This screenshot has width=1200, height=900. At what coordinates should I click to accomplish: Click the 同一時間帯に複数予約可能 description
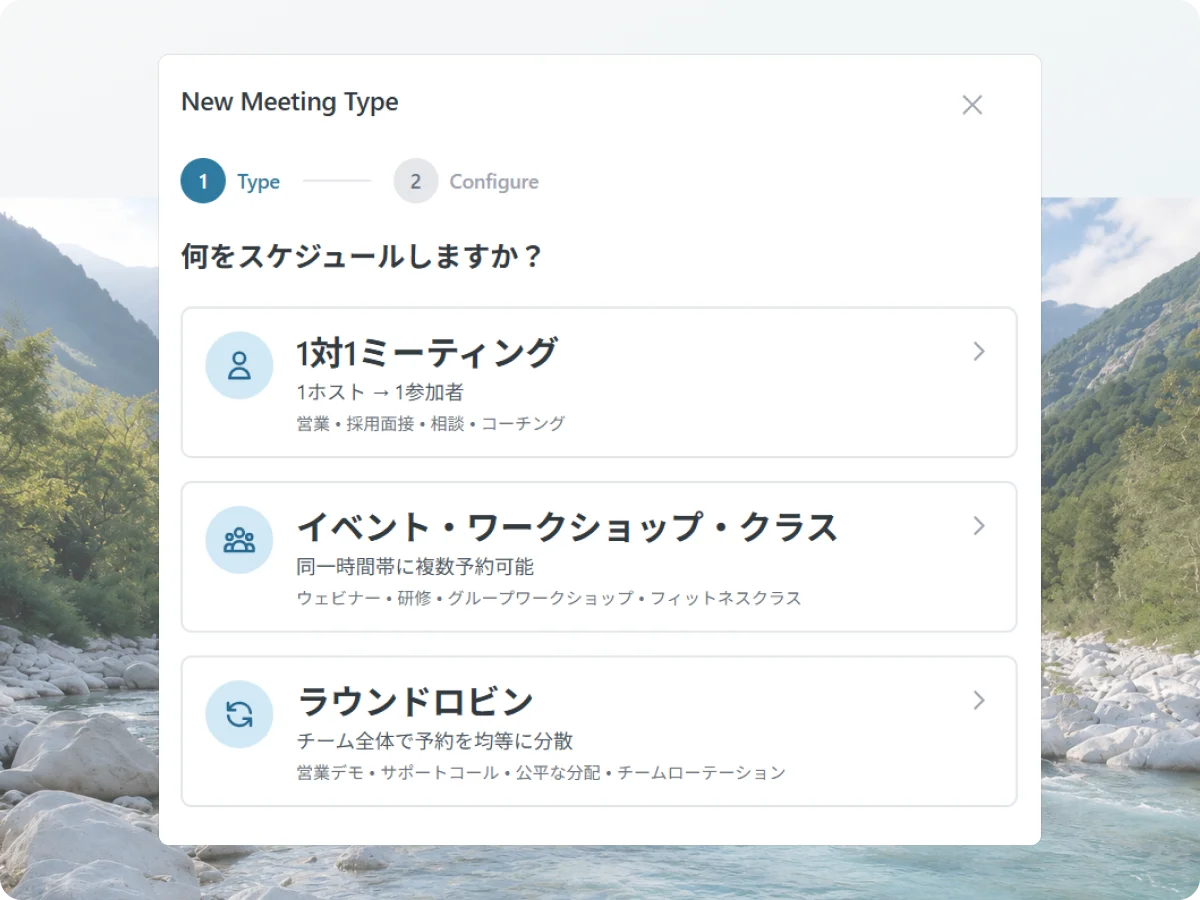tap(415, 567)
